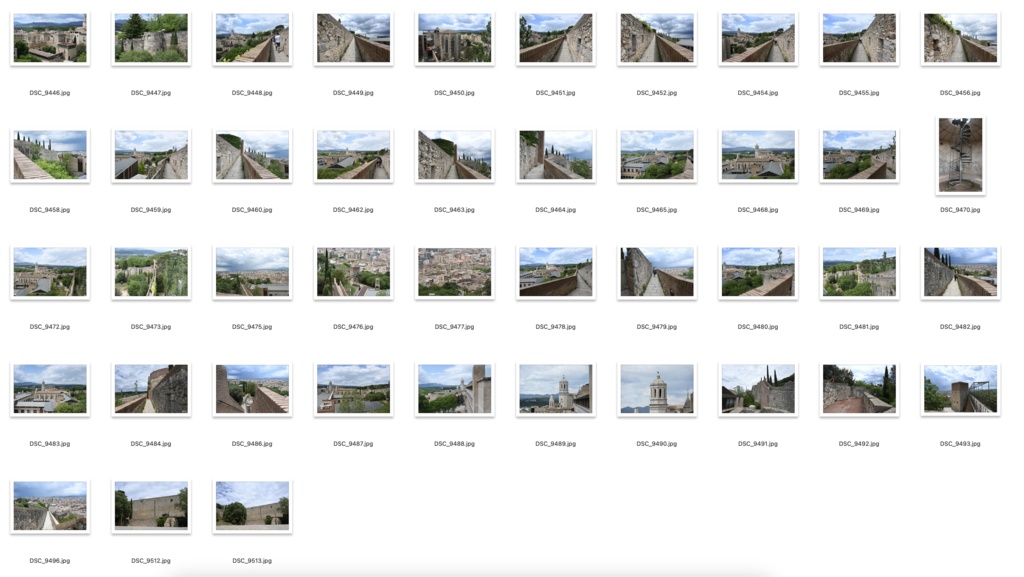Choose the DSC_9465.jpg rooftop photo thumbnail

(x=657, y=155)
